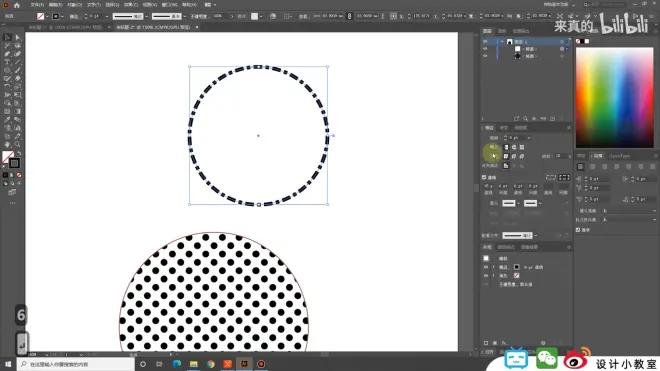Create new layer in Layers panel

click(553, 119)
